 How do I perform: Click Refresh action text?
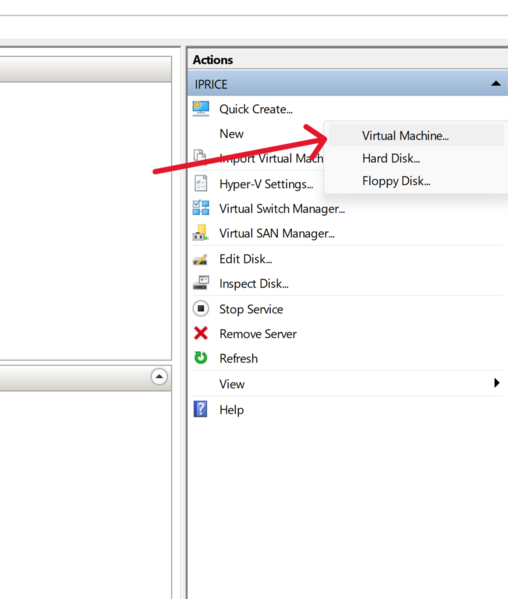[238, 358]
